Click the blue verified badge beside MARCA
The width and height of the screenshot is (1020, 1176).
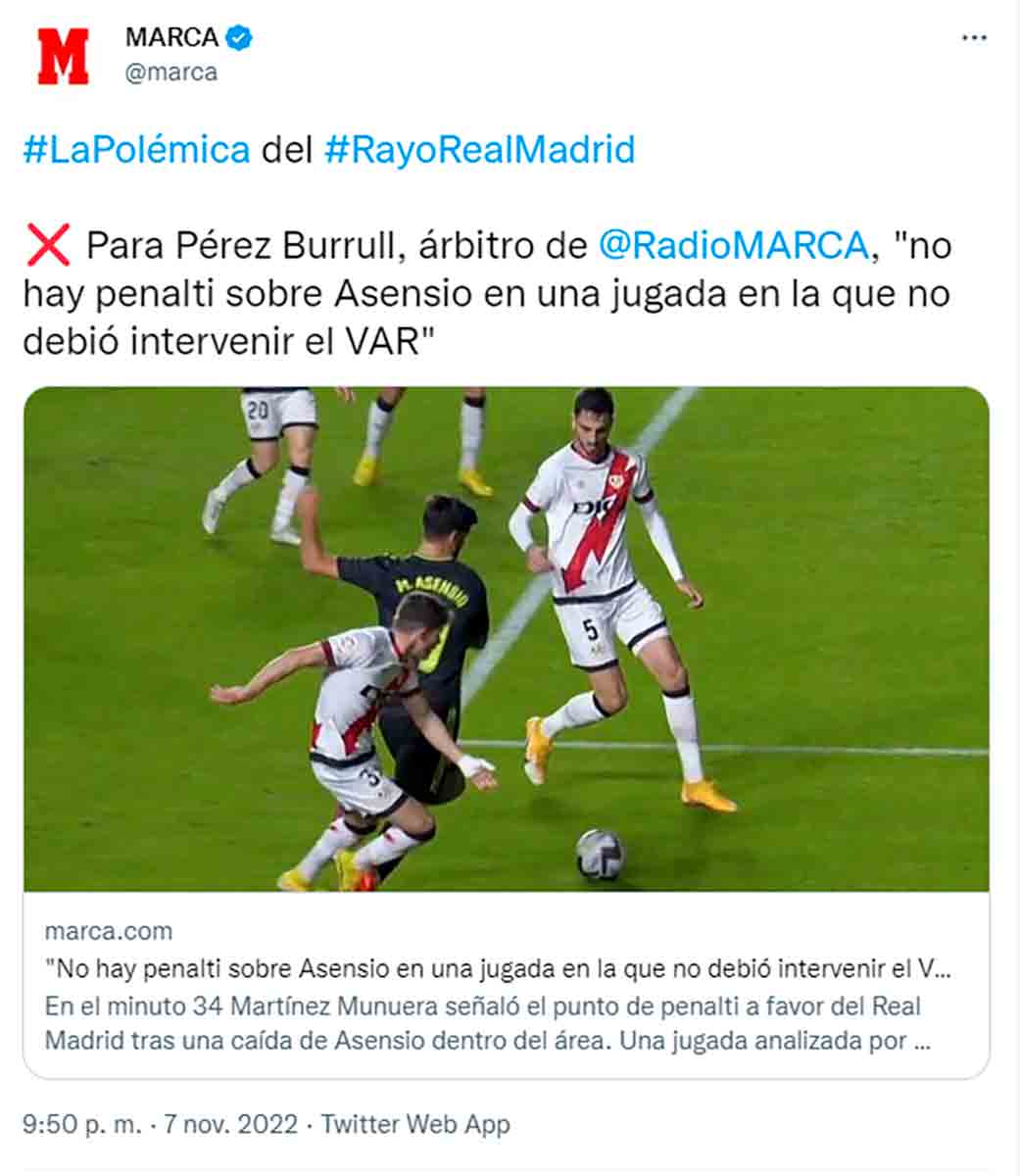[x=240, y=38]
